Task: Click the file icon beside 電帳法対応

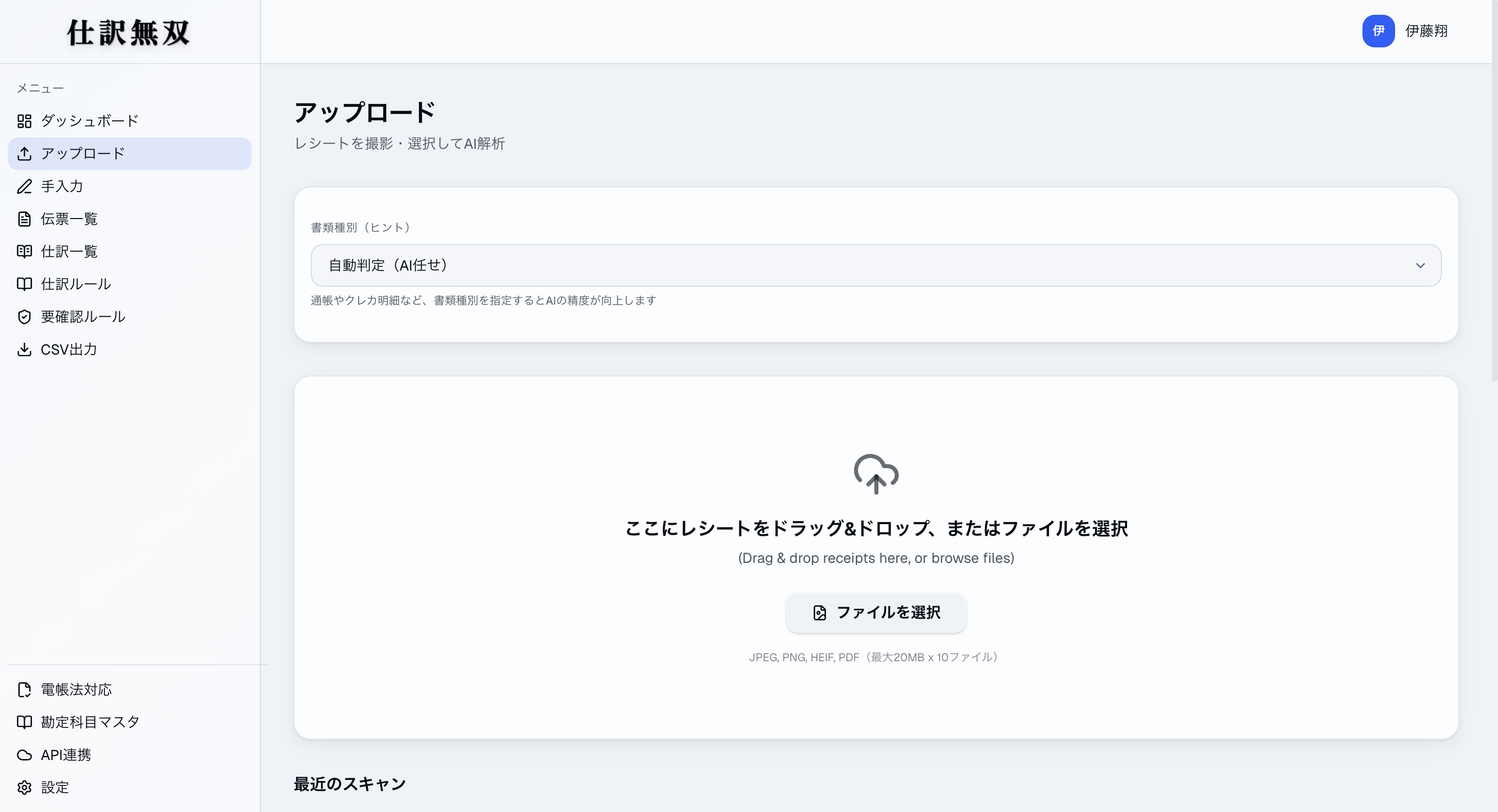Action: click(x=24, y=689)
